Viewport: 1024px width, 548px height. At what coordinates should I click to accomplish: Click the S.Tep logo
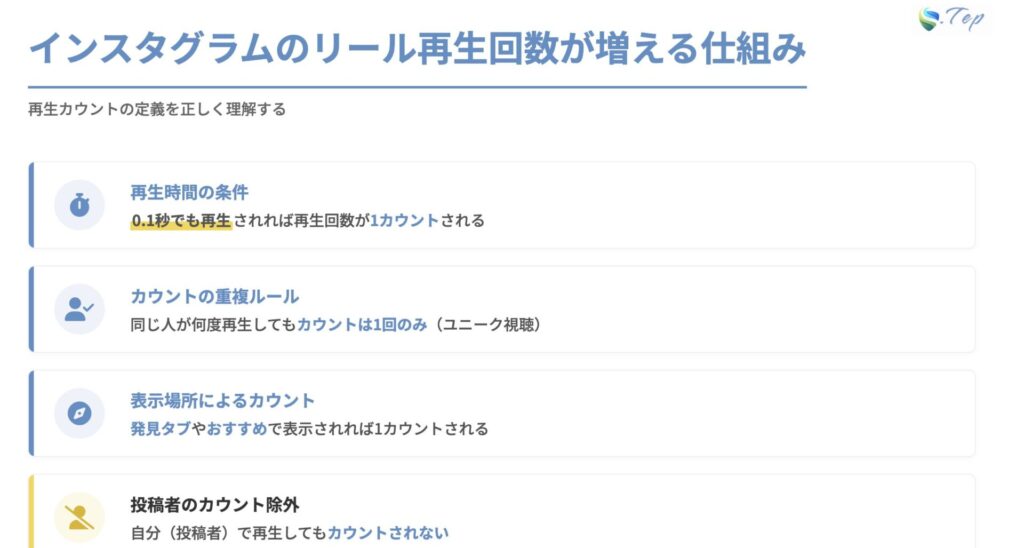(x=950, y=19)
